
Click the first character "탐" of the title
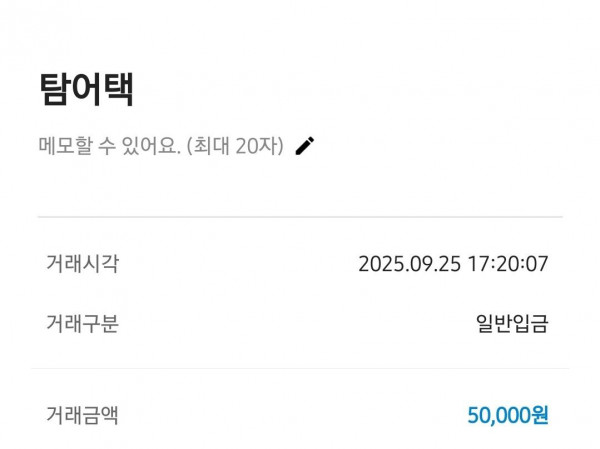[54, 89]
